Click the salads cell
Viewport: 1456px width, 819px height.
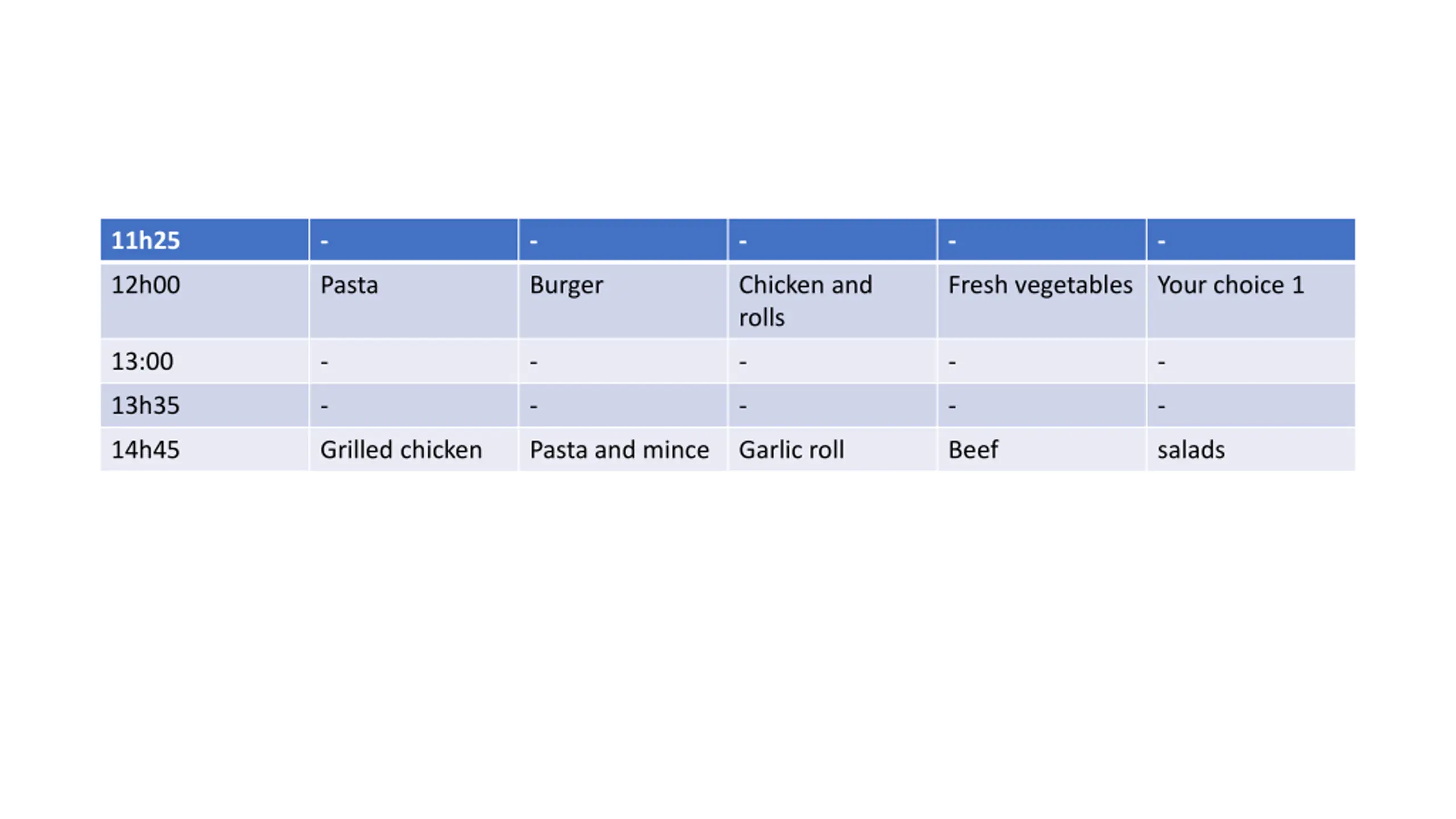click(x=1251, y=449)
